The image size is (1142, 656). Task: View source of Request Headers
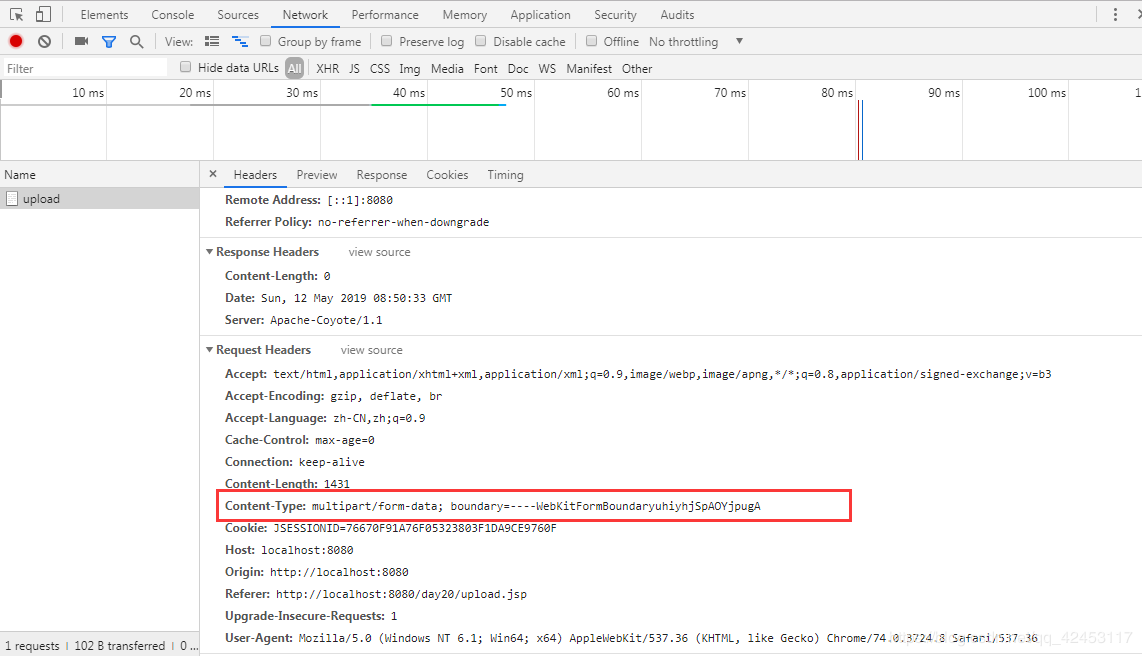pos(371,350)
